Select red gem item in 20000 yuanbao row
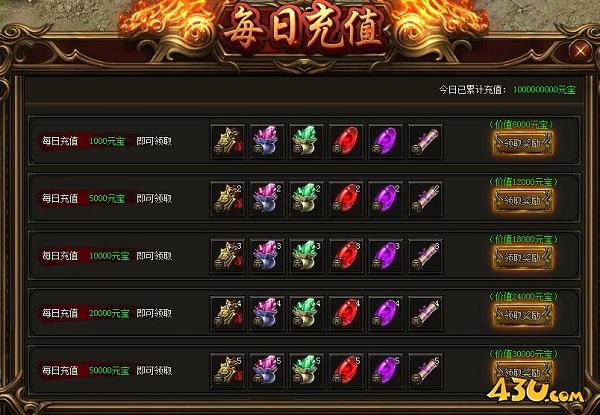Viewport: 600px width, 415px height. [346, 313]
